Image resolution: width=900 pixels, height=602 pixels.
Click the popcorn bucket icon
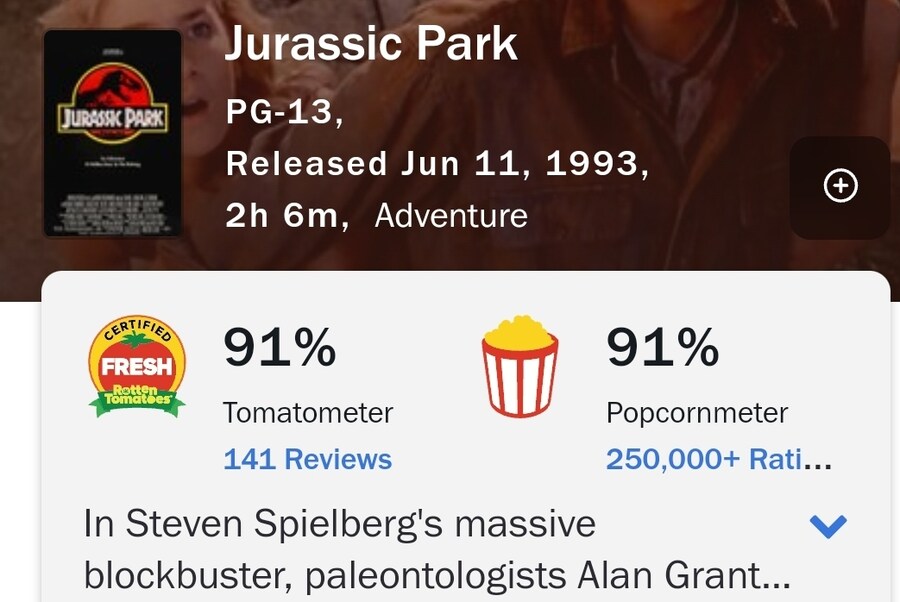(x=519, y=366)
